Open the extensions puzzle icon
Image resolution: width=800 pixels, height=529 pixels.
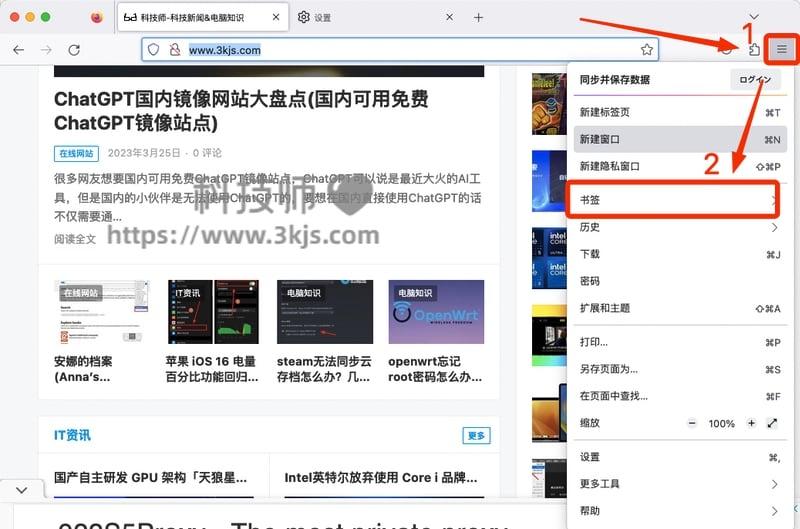[x=754, y=49]
